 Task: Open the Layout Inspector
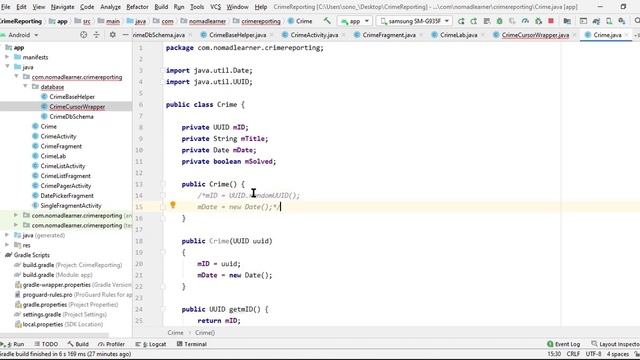point(616,344)
